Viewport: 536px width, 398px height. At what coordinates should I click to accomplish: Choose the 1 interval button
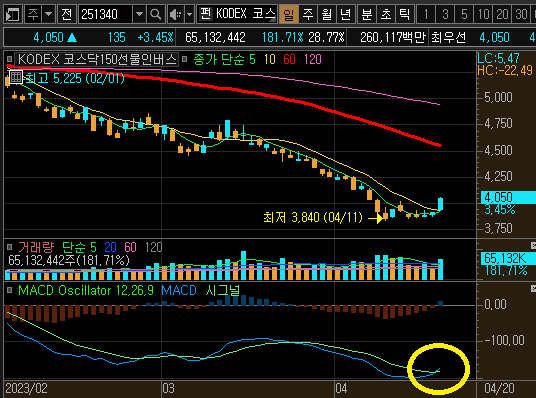coord(426,14)
